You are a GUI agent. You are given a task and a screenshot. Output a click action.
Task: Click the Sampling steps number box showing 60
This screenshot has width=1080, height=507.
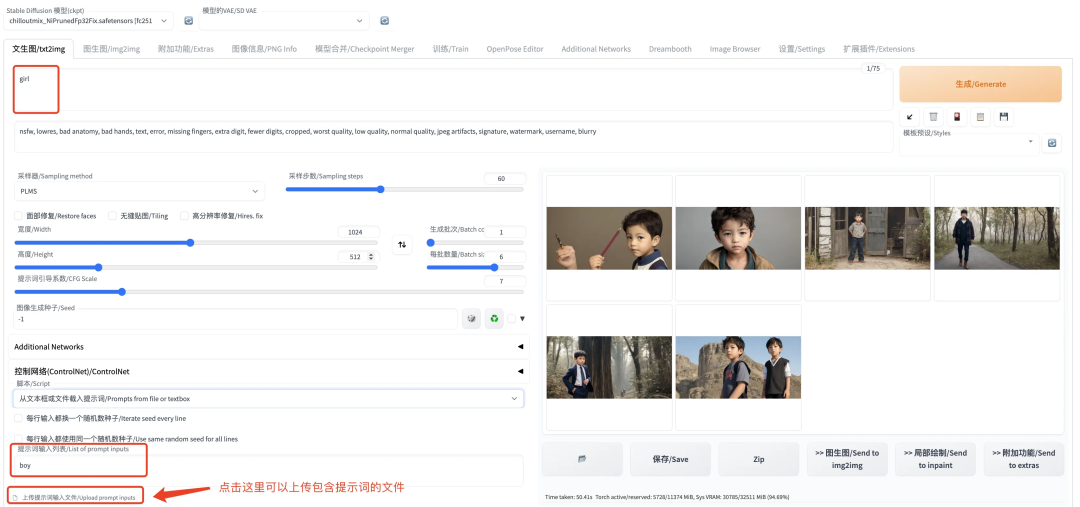(x=505, y=178)
